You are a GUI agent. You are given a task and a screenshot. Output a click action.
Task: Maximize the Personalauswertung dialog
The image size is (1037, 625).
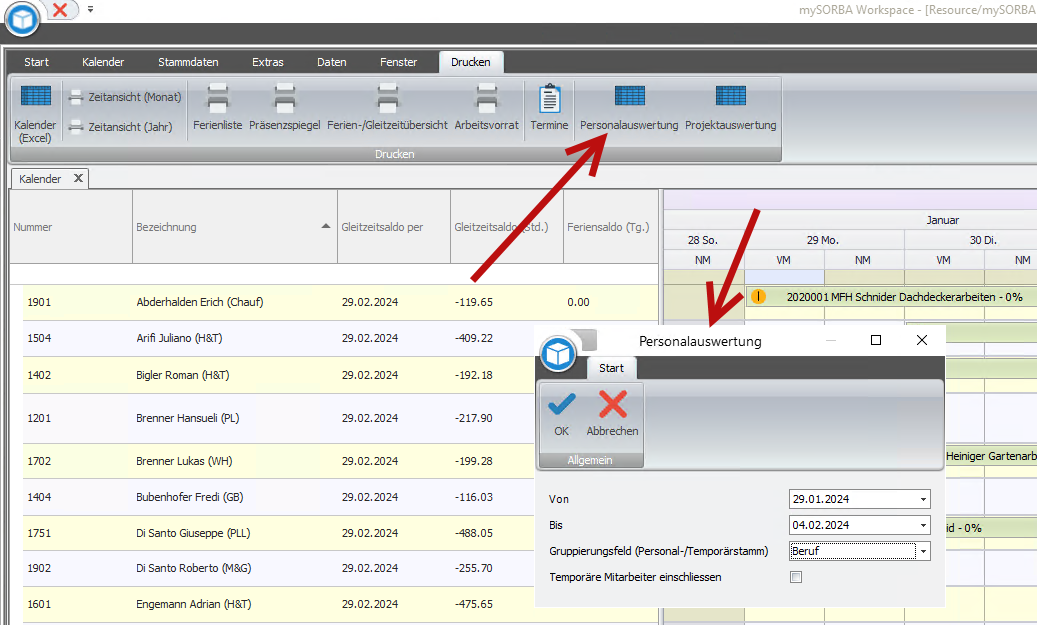click(x=876, y=340)
